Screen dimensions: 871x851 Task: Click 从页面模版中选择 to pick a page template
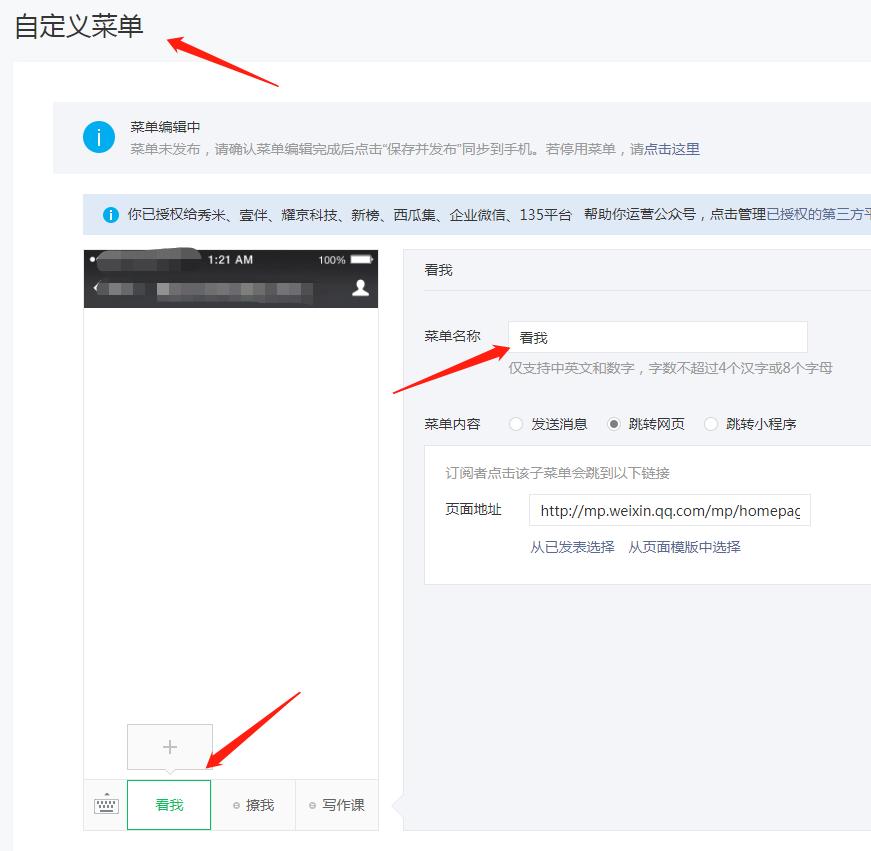click(689, 547)
